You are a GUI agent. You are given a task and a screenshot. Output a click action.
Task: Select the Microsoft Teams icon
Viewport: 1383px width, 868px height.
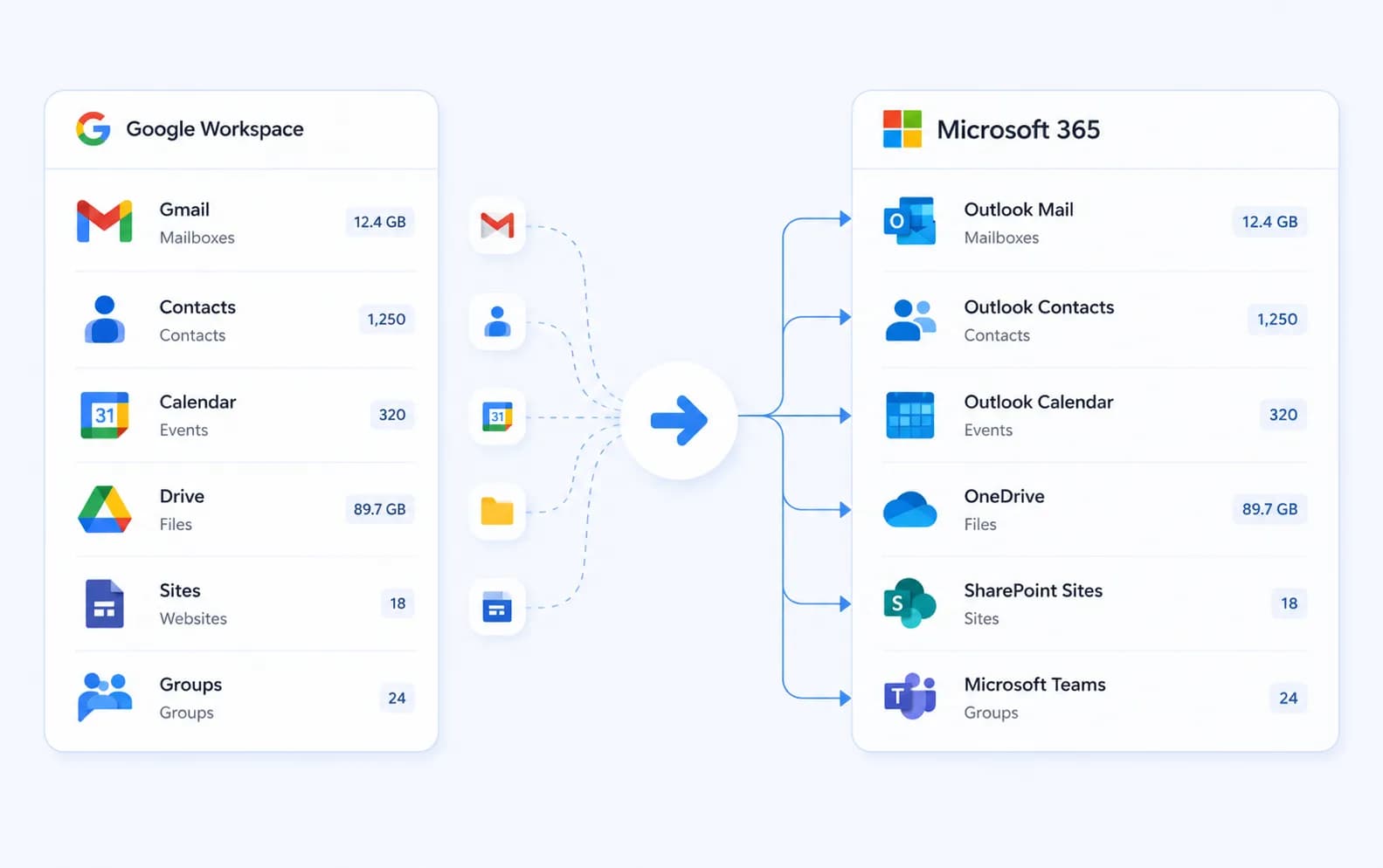pyautogui.click(x=910, y=697)
